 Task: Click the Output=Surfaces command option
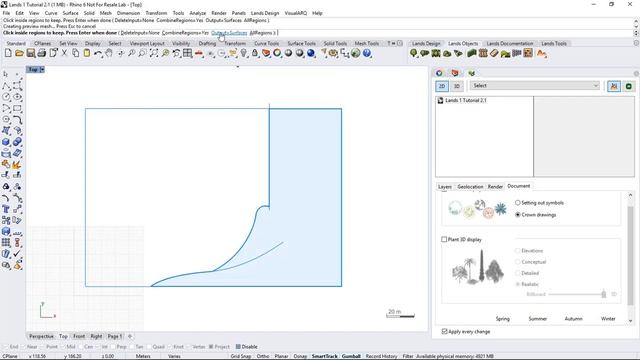[x=229, y=33]
